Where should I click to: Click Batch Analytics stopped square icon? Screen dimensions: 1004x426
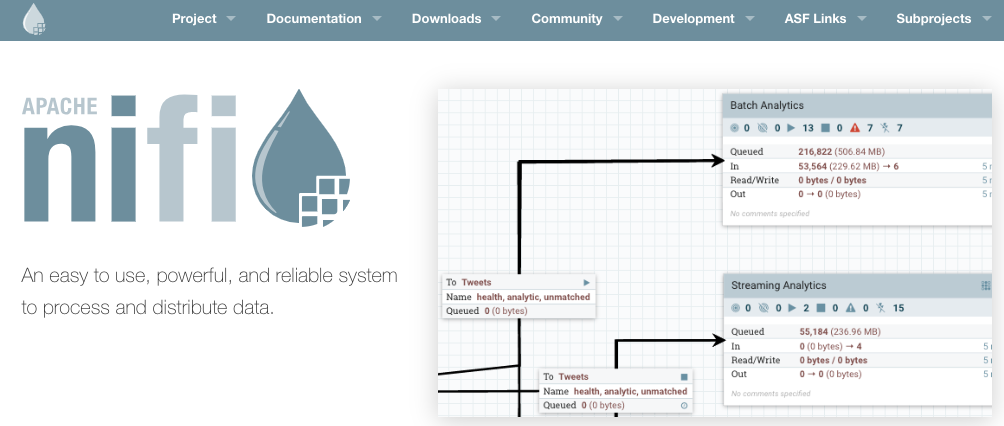pos(825,128)
